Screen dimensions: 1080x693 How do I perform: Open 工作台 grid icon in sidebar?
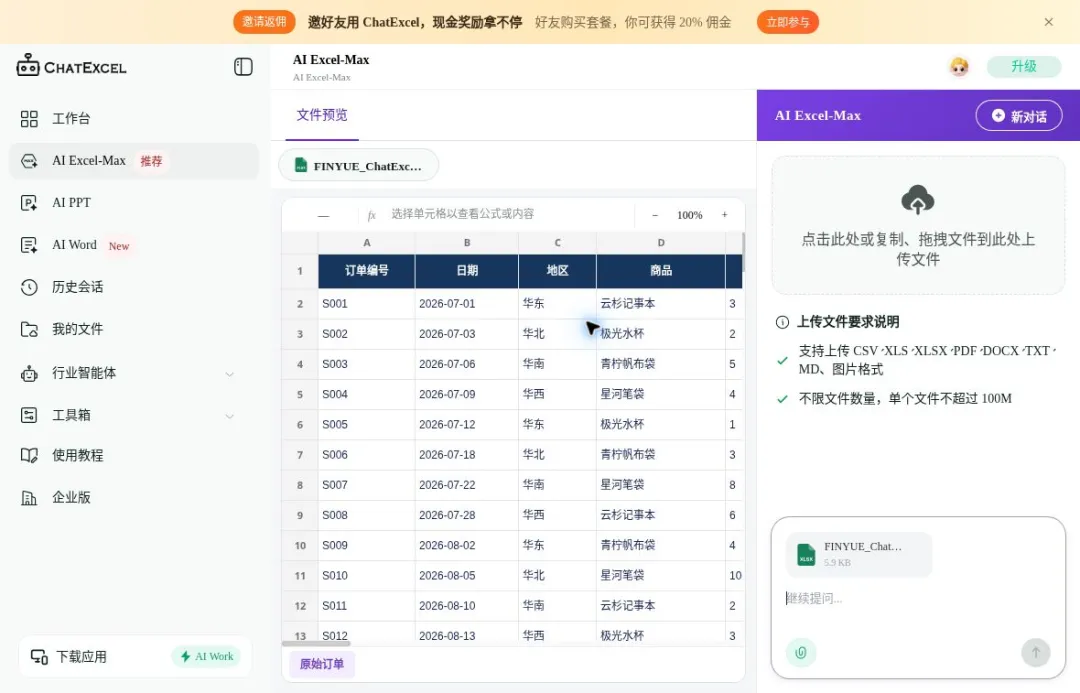tap(29, 118)
